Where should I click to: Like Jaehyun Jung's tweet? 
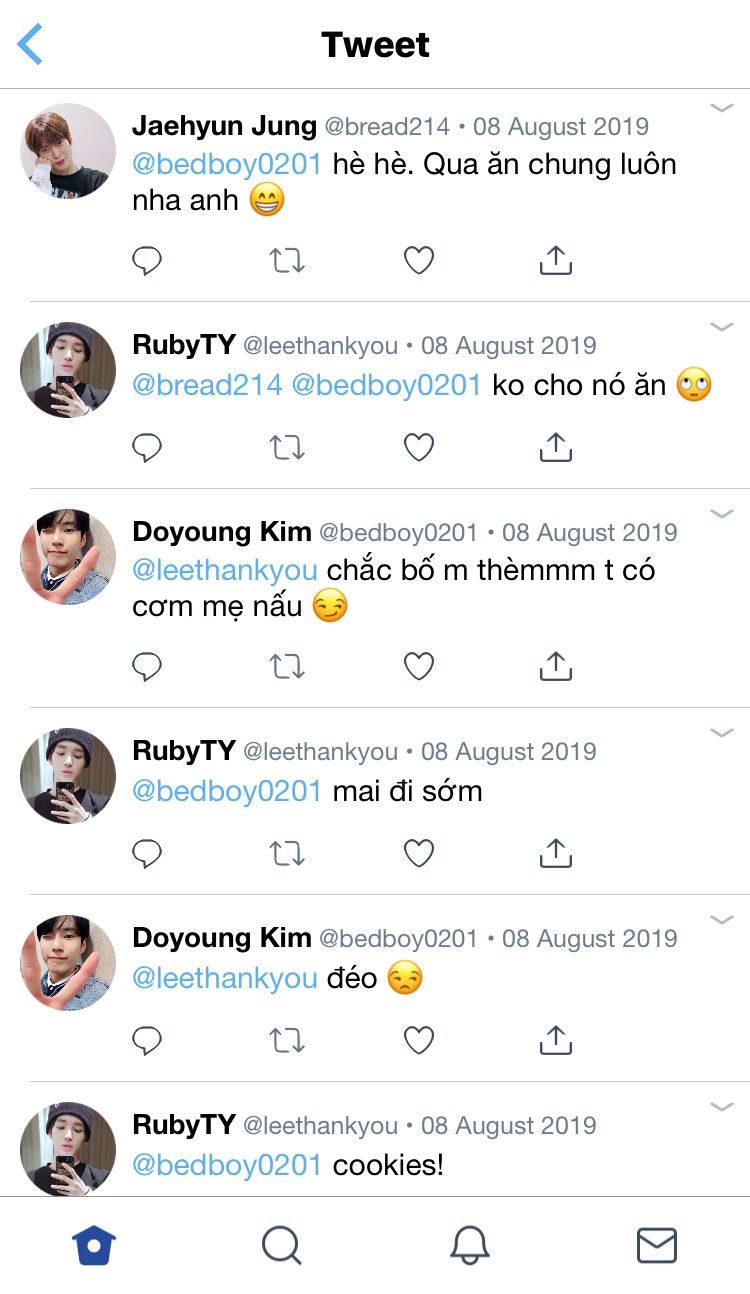(x=418, y=261)
